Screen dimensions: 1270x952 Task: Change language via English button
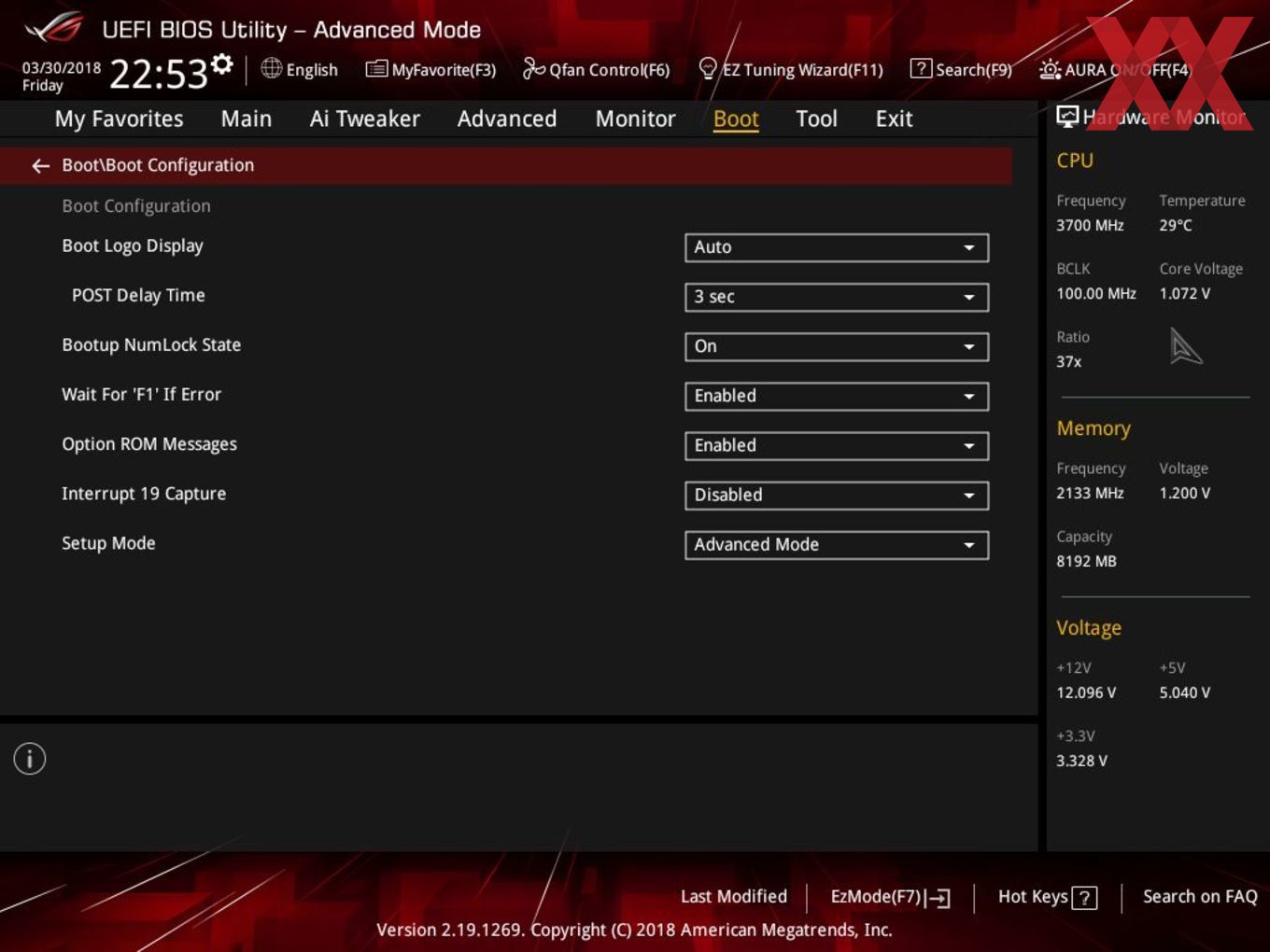pos(312,70)
